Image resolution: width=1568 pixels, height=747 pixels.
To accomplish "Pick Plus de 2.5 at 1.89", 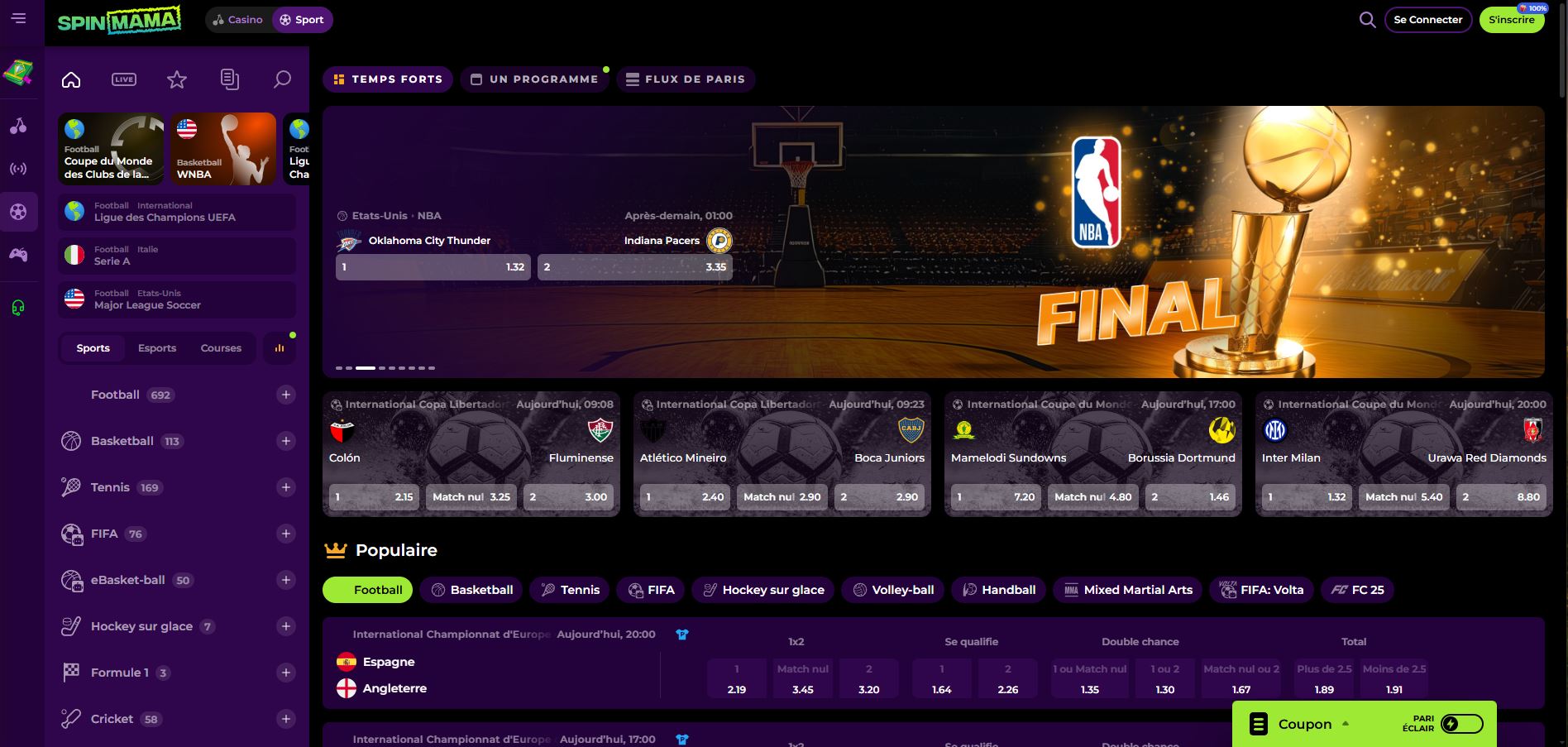I will pyautogui.click(x=1324, y=678).
